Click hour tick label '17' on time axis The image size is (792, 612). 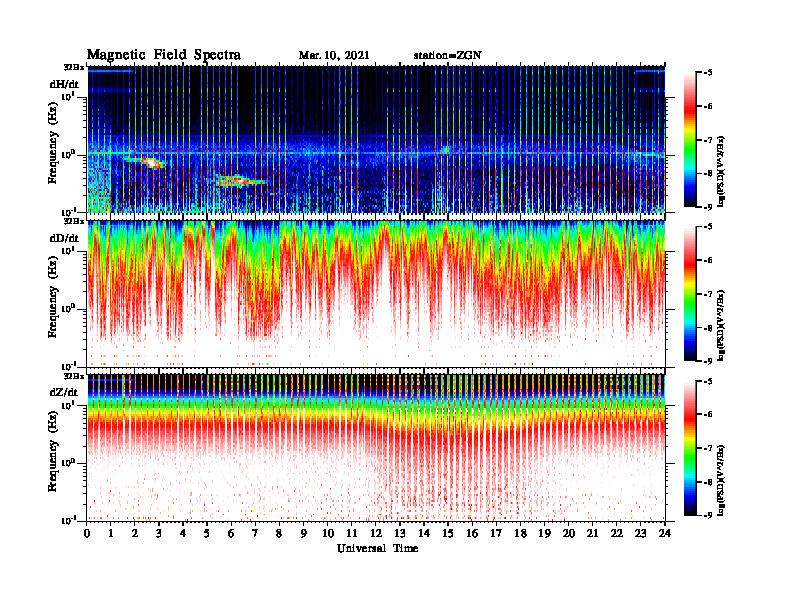coord(497,533)
